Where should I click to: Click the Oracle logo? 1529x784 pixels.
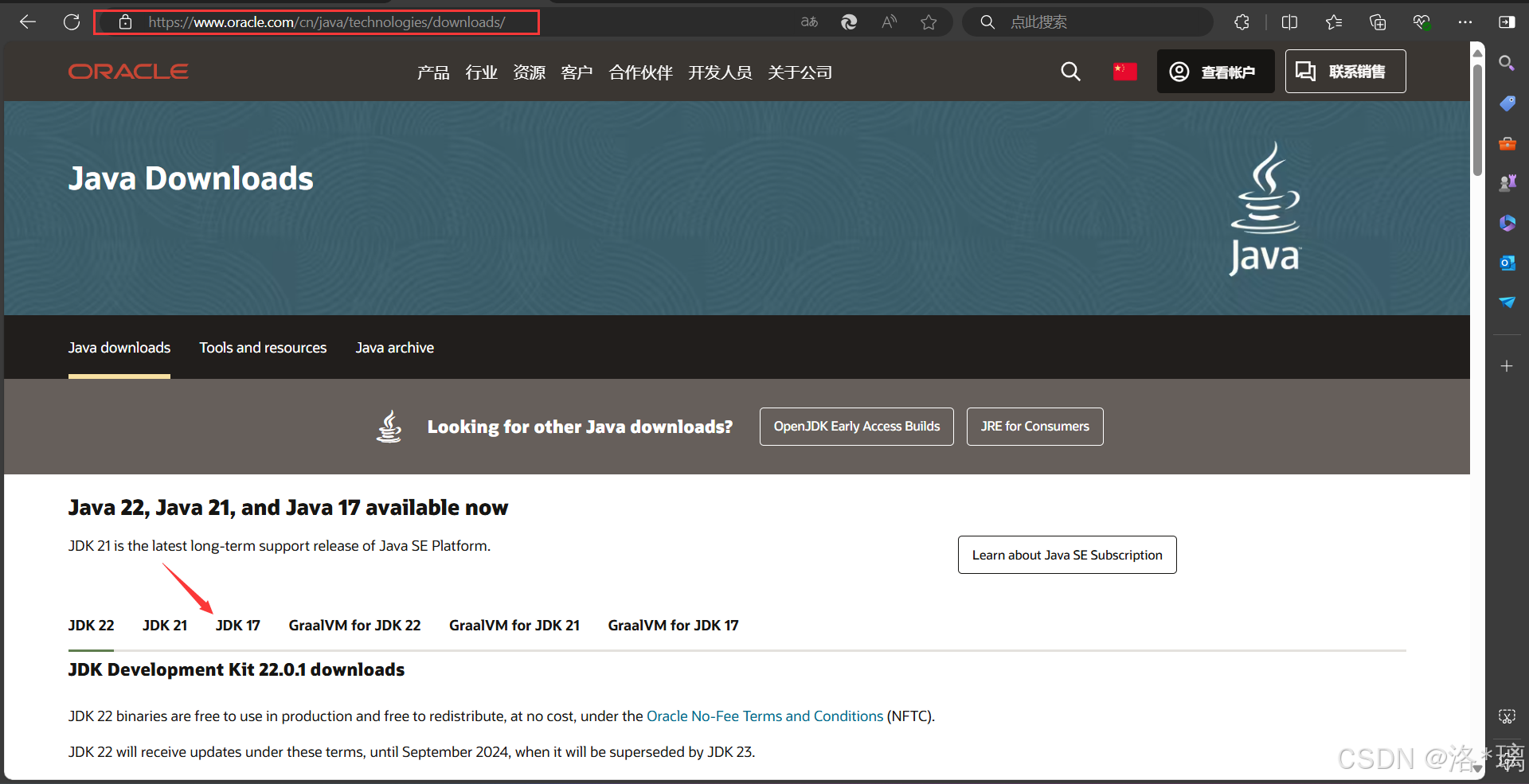click(128, 72)
